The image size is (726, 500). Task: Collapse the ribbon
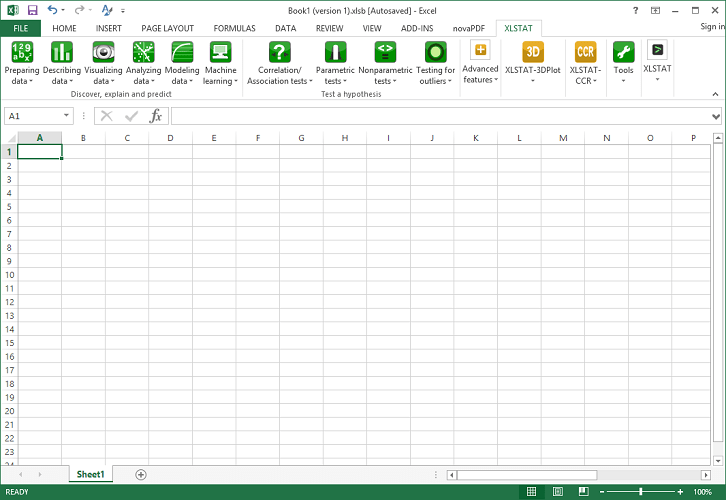pyautogui.click(x=715, y=93)
